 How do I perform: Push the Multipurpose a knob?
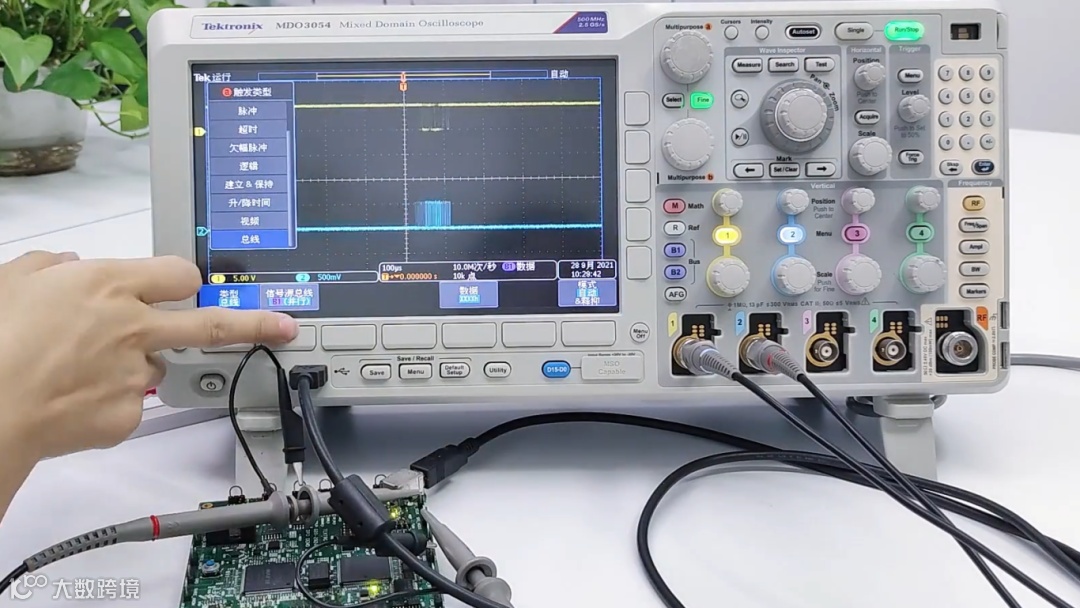tap(686, 57)
